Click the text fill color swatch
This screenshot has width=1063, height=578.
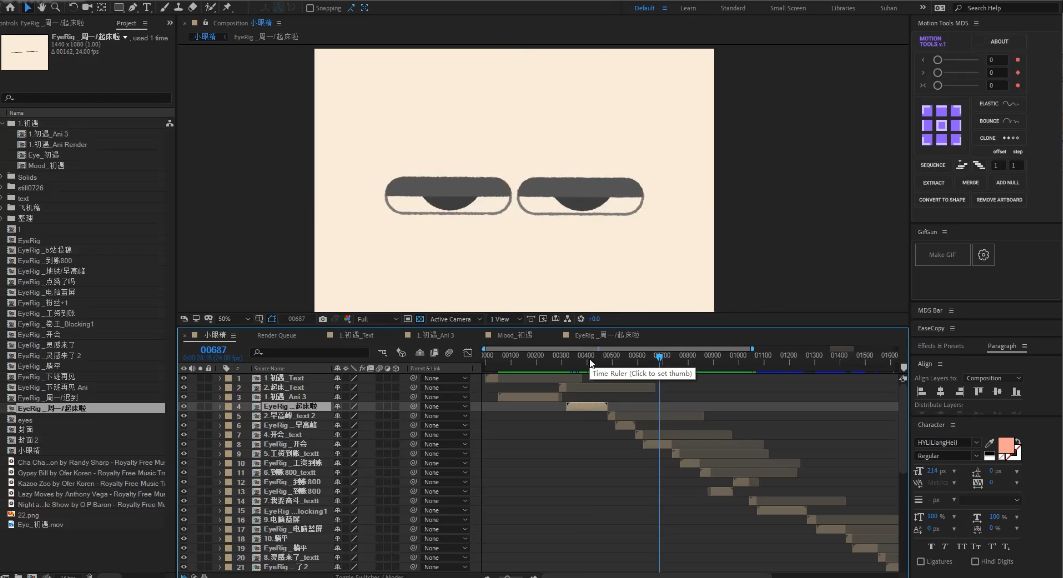(1006, 445)
